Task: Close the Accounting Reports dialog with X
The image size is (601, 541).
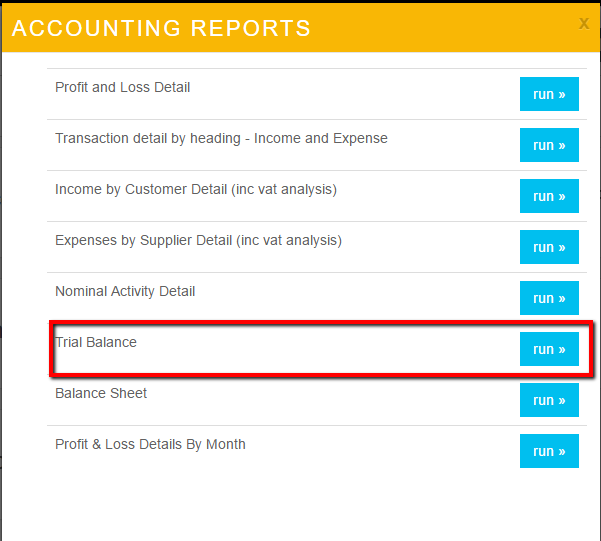Action: [x=584, y=23]
